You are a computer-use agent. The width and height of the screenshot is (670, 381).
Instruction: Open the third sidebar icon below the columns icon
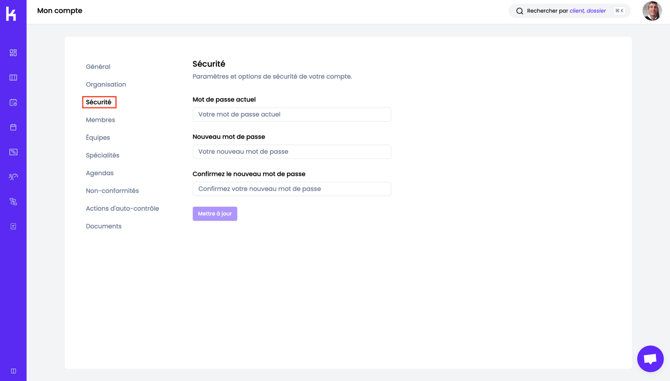click(x=13, y=103)
